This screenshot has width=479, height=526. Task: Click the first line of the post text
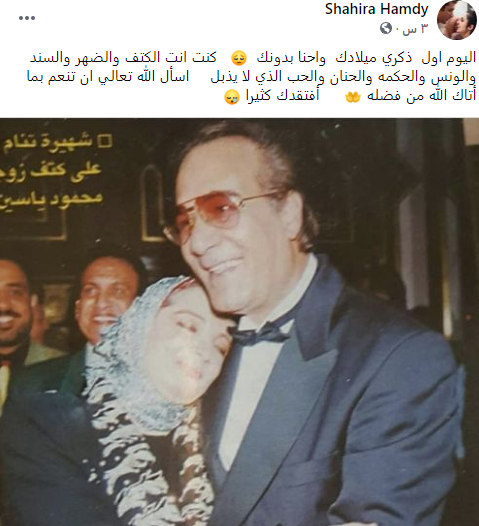[x=253, y=58]
